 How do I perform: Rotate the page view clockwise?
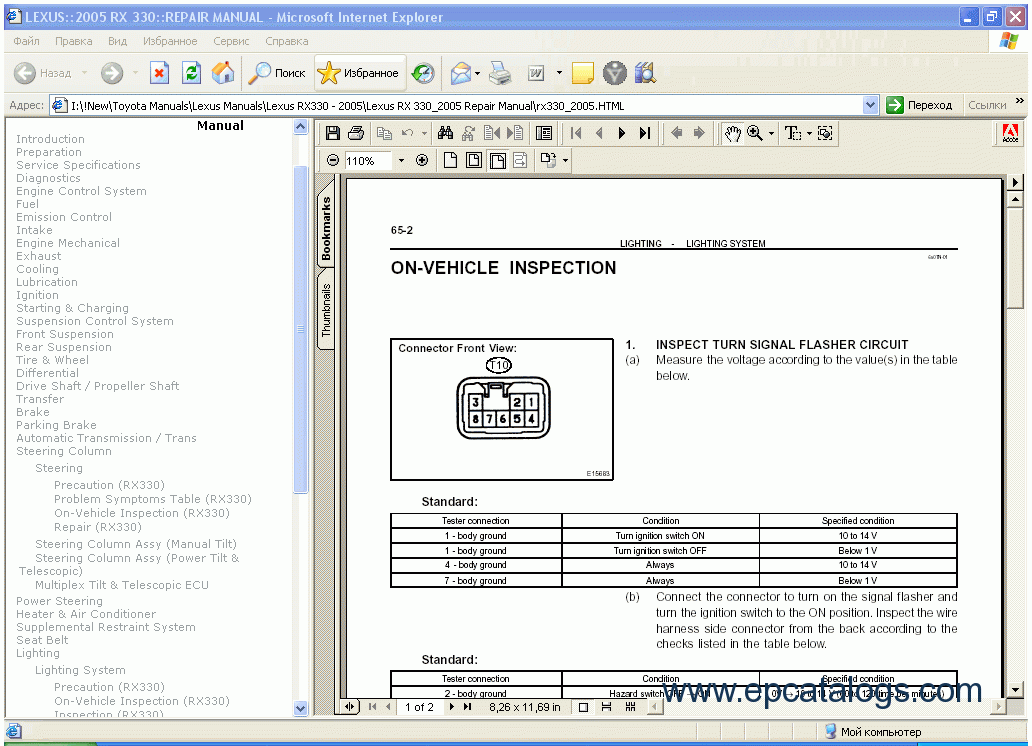pyautogui.click(x=548, y=160)
